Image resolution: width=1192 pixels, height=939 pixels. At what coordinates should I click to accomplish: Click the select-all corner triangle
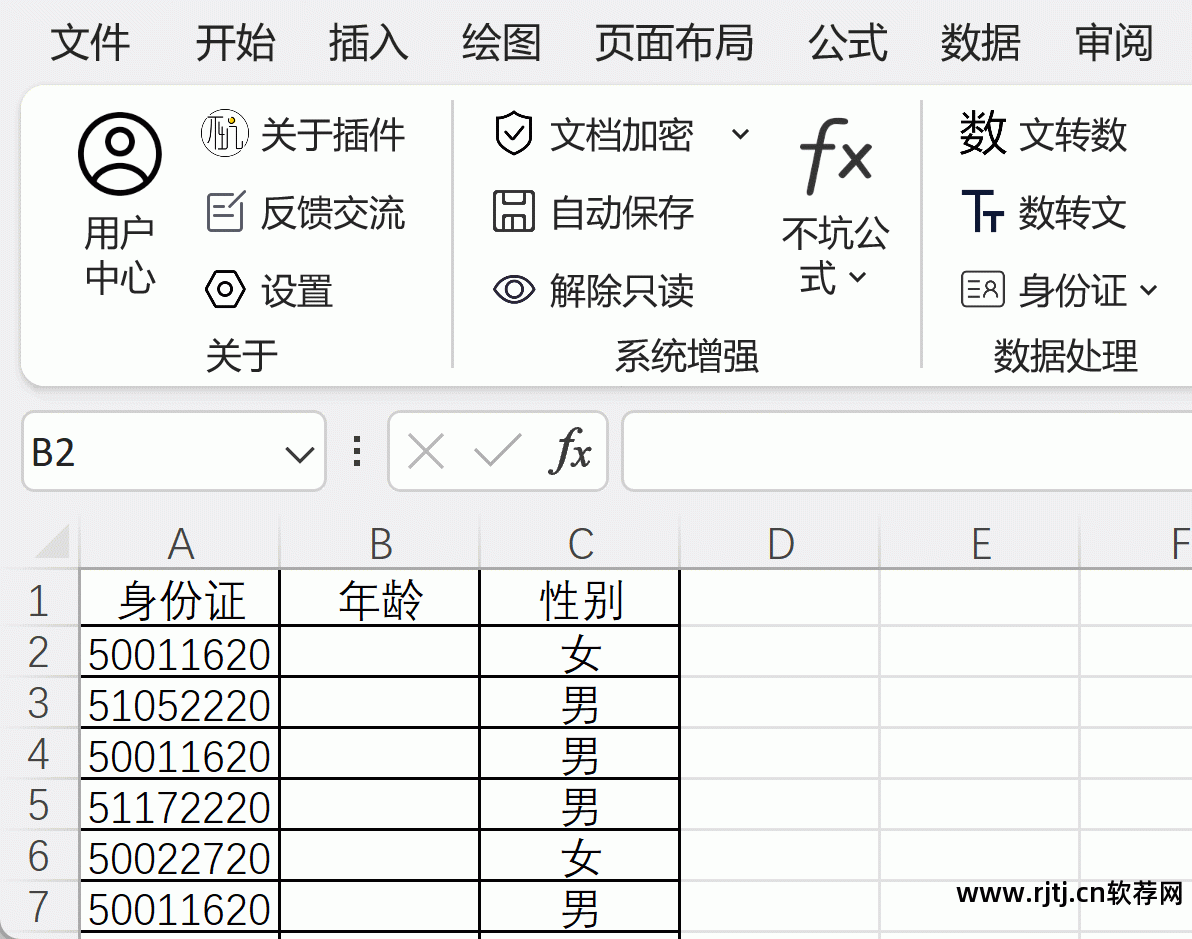(52, 541)
